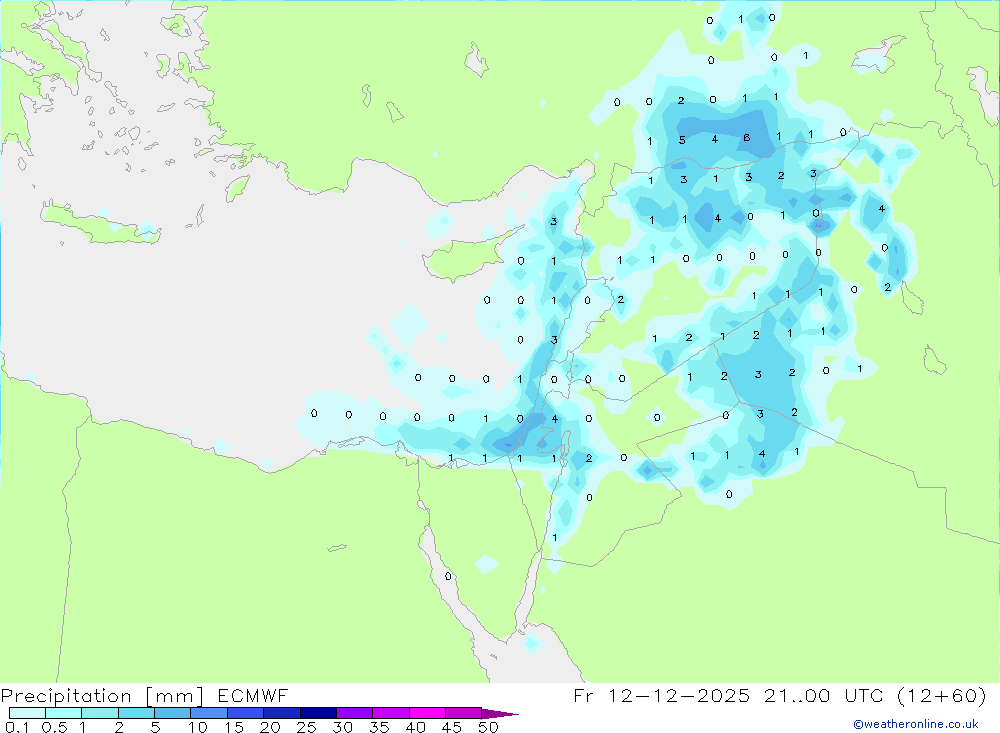Pick the 30–35 mm violet legend swatch
Image resolution: width=1000 pixels, height=733 pixels.
tap(355, 713)
